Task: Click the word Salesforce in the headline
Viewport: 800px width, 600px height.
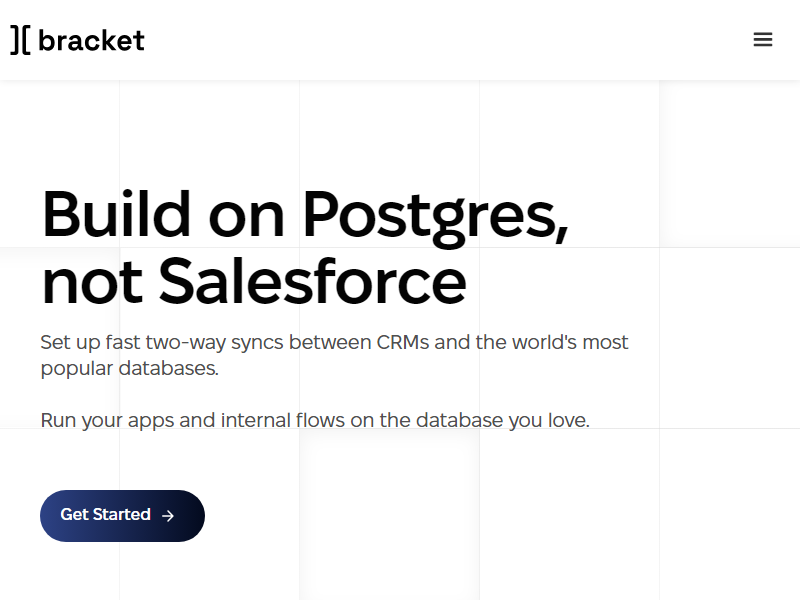Action: 312,281
